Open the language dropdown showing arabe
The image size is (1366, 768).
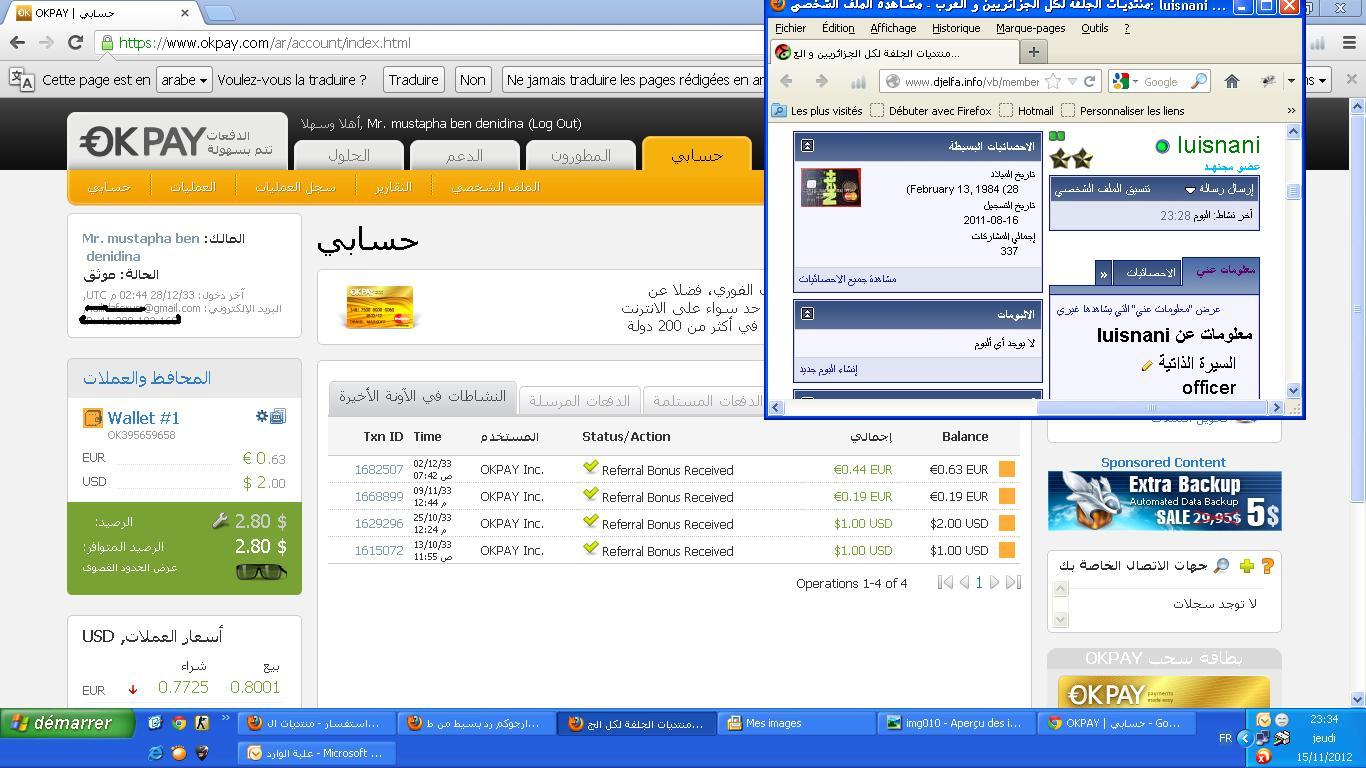[184, 80]
